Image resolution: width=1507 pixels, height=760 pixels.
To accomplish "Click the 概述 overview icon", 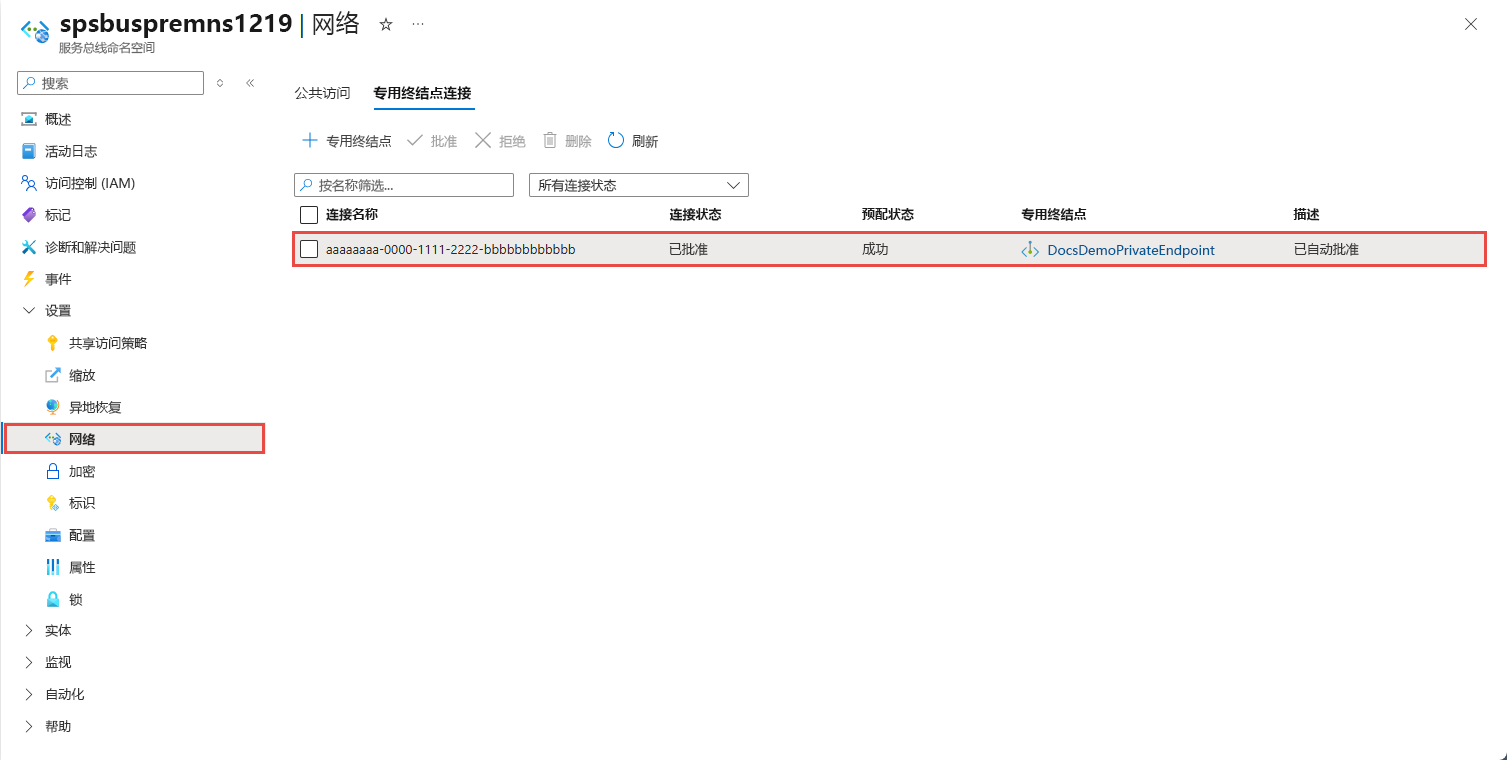I will click(28, 119).
